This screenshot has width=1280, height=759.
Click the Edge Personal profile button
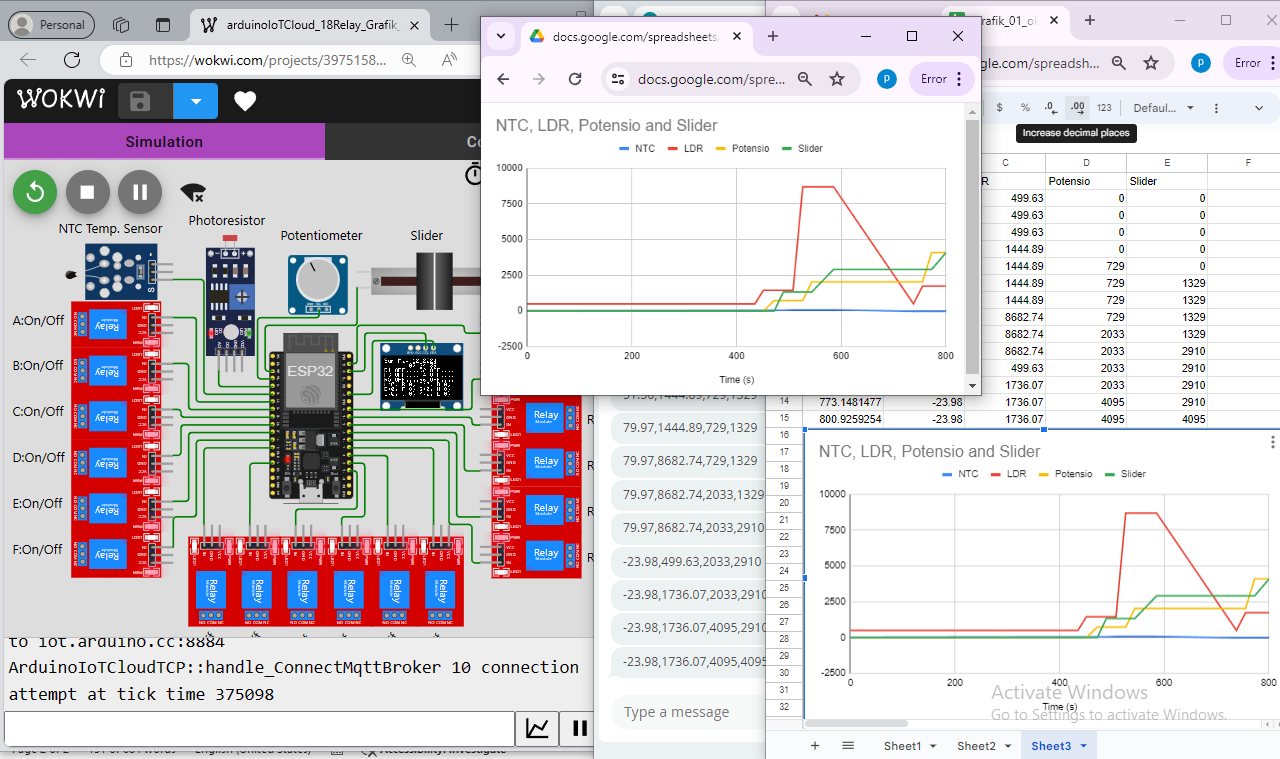pos(51,25)
